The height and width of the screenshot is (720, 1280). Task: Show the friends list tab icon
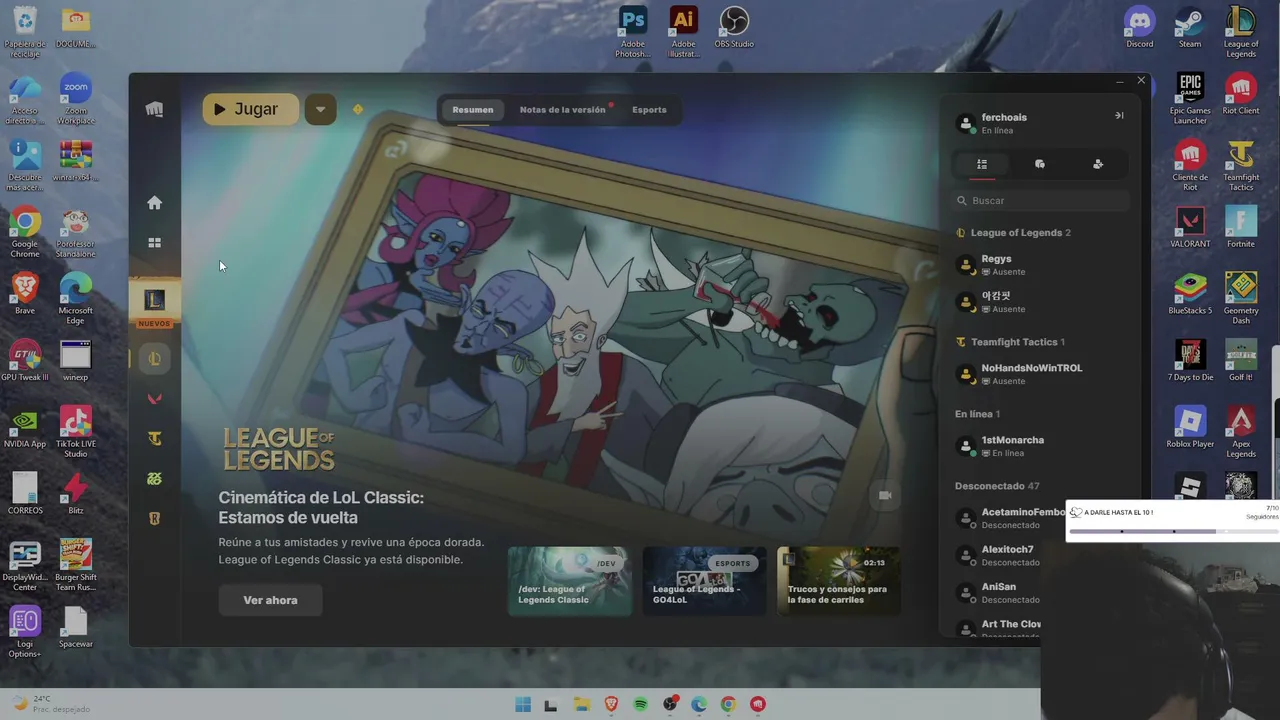point(982,164)
